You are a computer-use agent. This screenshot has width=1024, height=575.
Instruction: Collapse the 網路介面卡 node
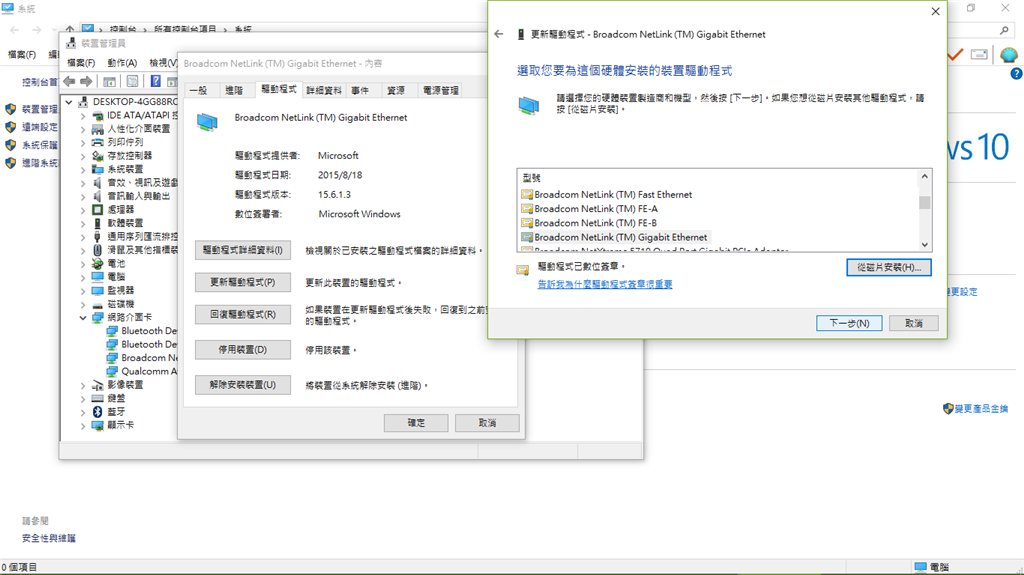(x=83, y=318)
